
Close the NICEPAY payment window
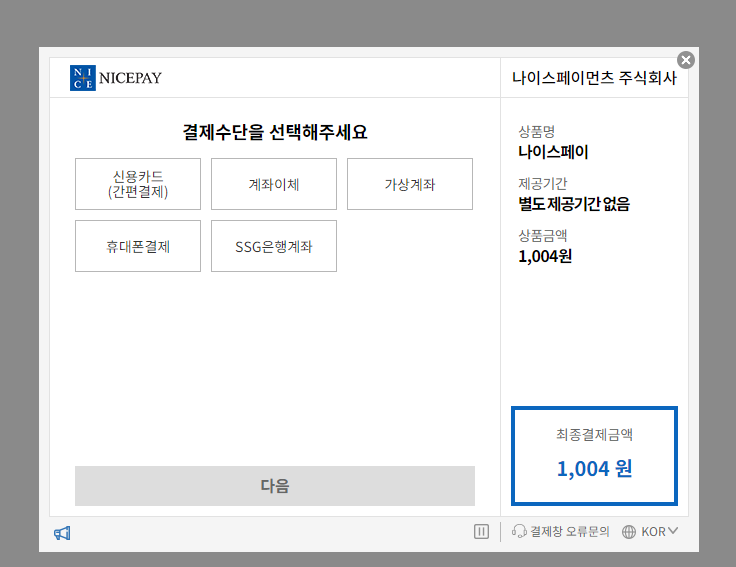pyautogui.click(x=686, y=60)
